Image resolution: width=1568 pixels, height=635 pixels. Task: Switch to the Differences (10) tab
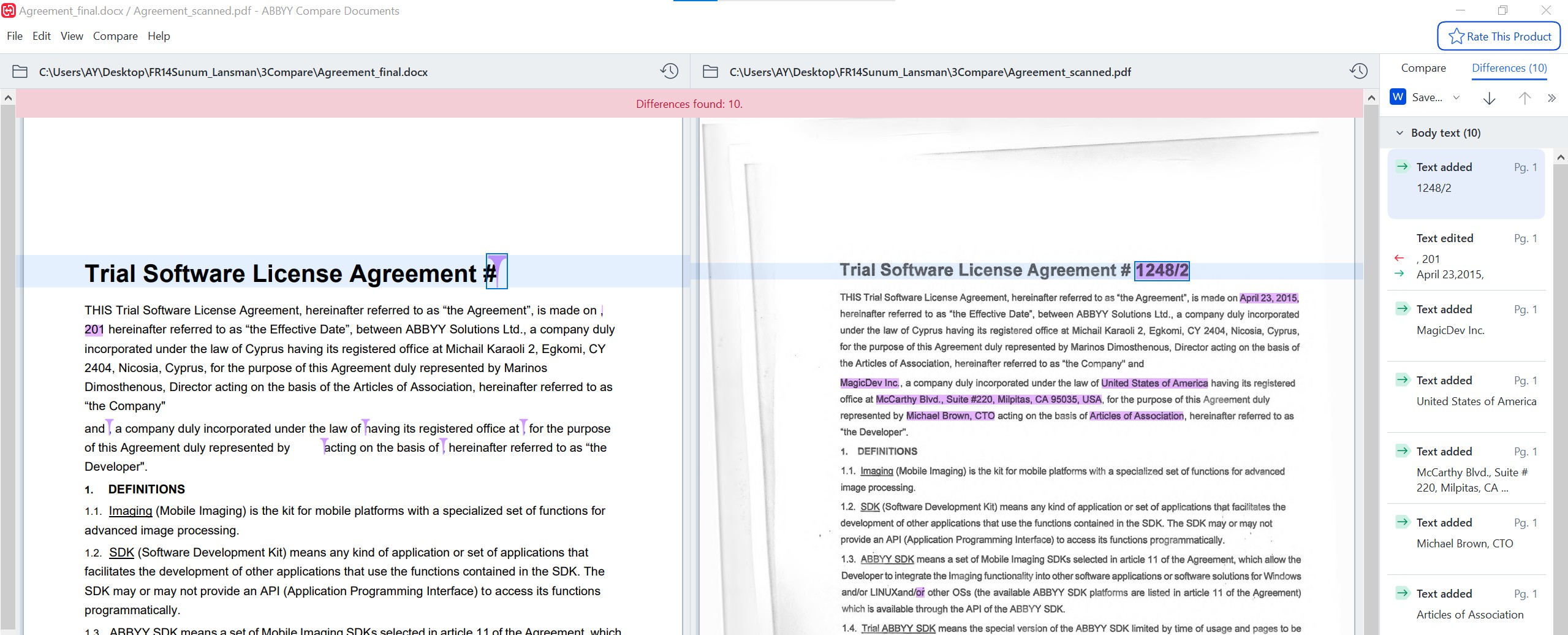(1509, 68)
